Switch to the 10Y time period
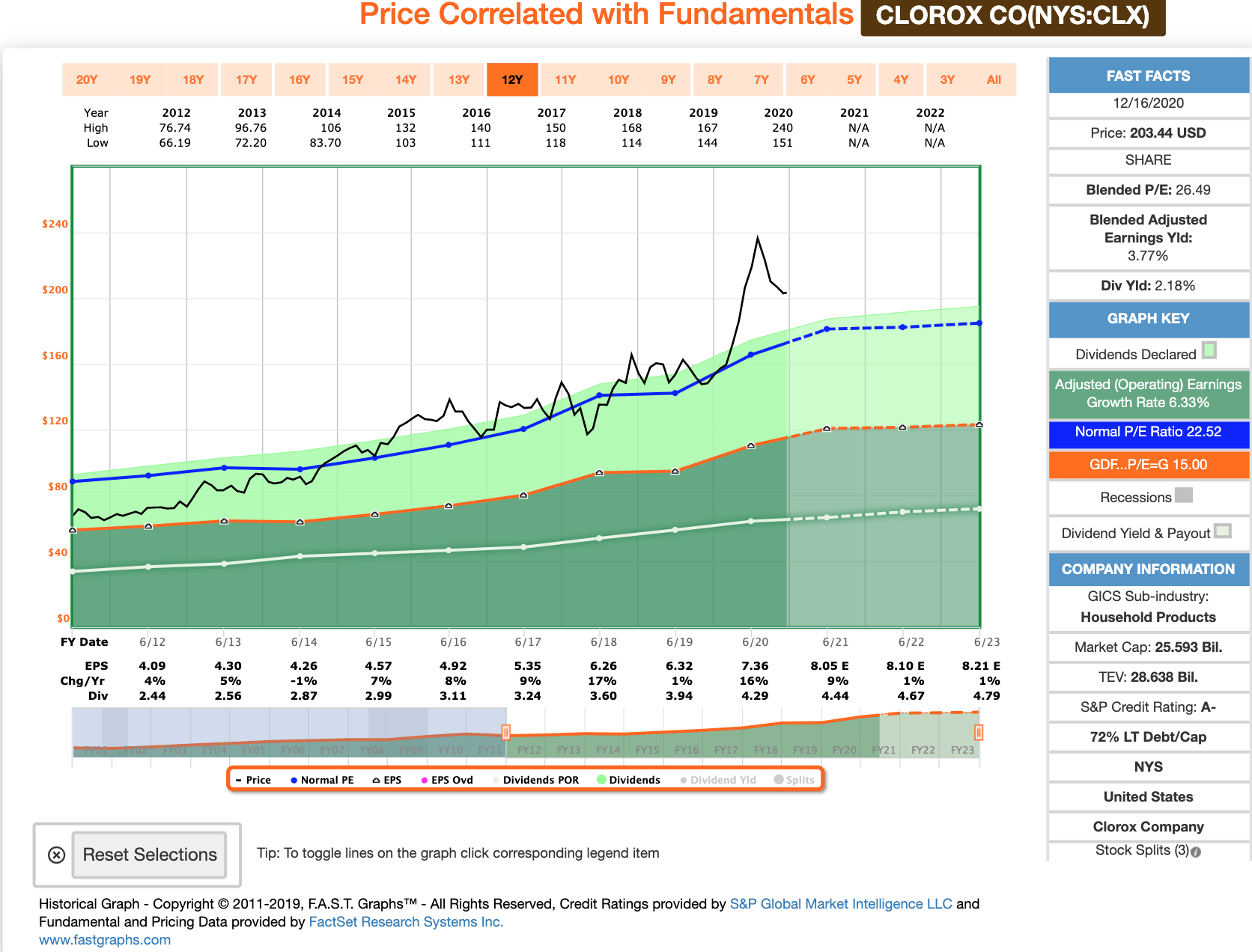1252x952 pixels. (x=618, y=79)
